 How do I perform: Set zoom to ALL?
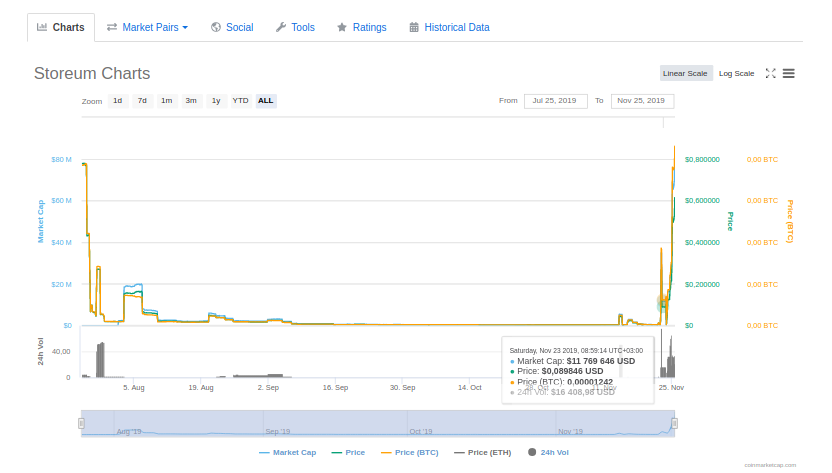(x=265, y=101)
